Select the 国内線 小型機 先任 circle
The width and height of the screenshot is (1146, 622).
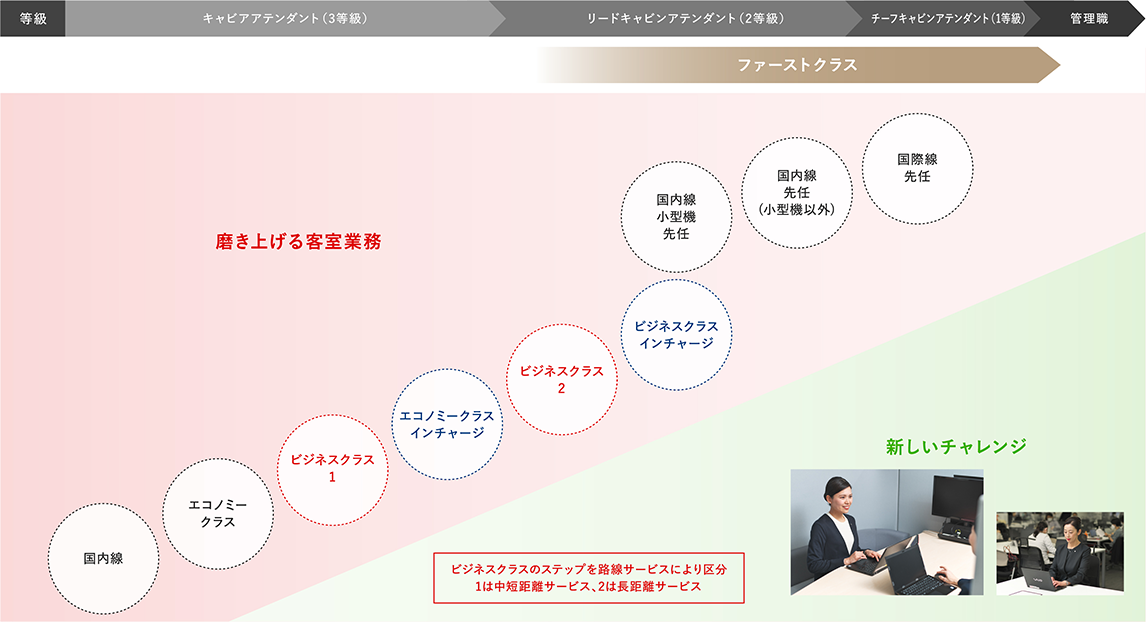pos(676,217)
